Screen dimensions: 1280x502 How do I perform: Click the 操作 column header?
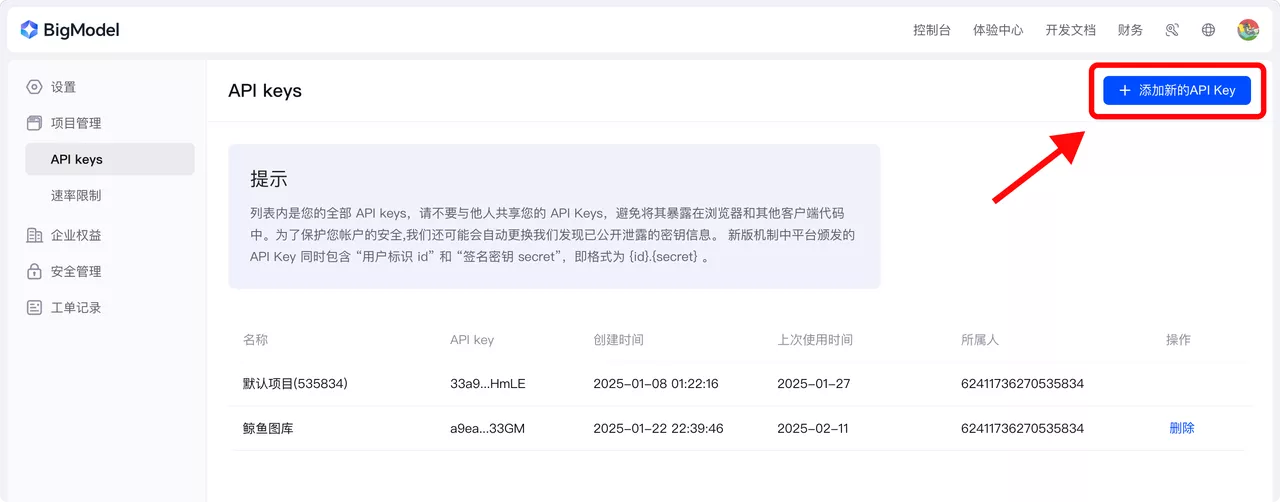1178,340
